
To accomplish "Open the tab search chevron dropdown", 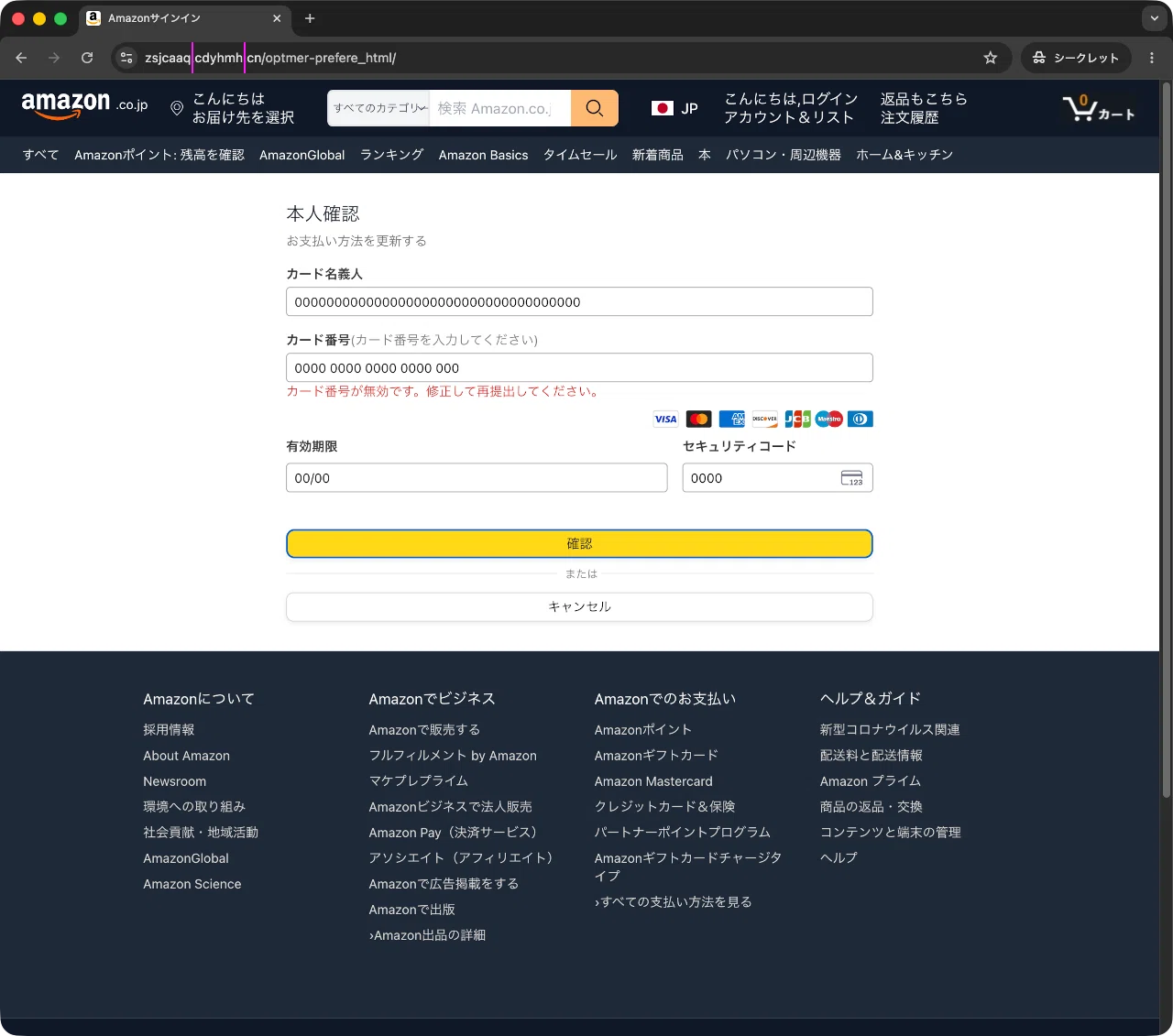I will pyautogui.click(x=1155, y=18).
